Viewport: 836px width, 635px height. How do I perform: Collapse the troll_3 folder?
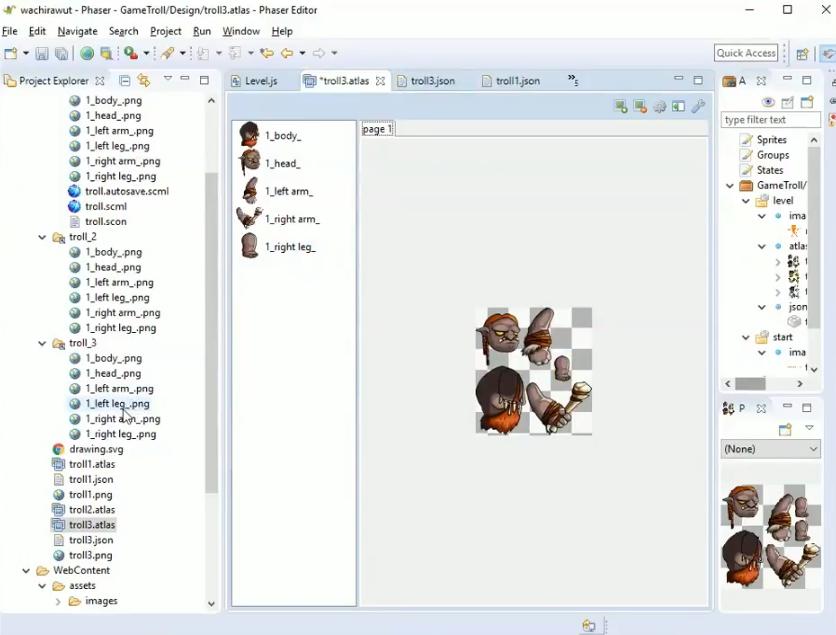(x=43, y=343)
